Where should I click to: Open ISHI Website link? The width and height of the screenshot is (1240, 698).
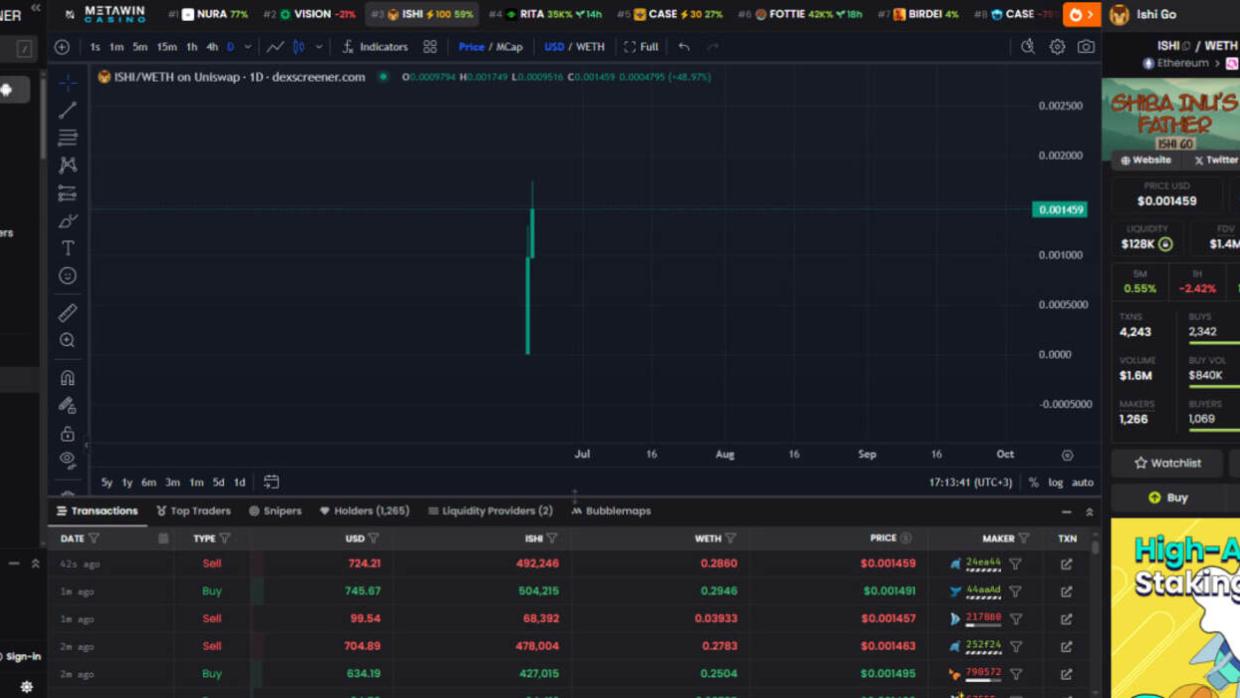point(1146,160)
